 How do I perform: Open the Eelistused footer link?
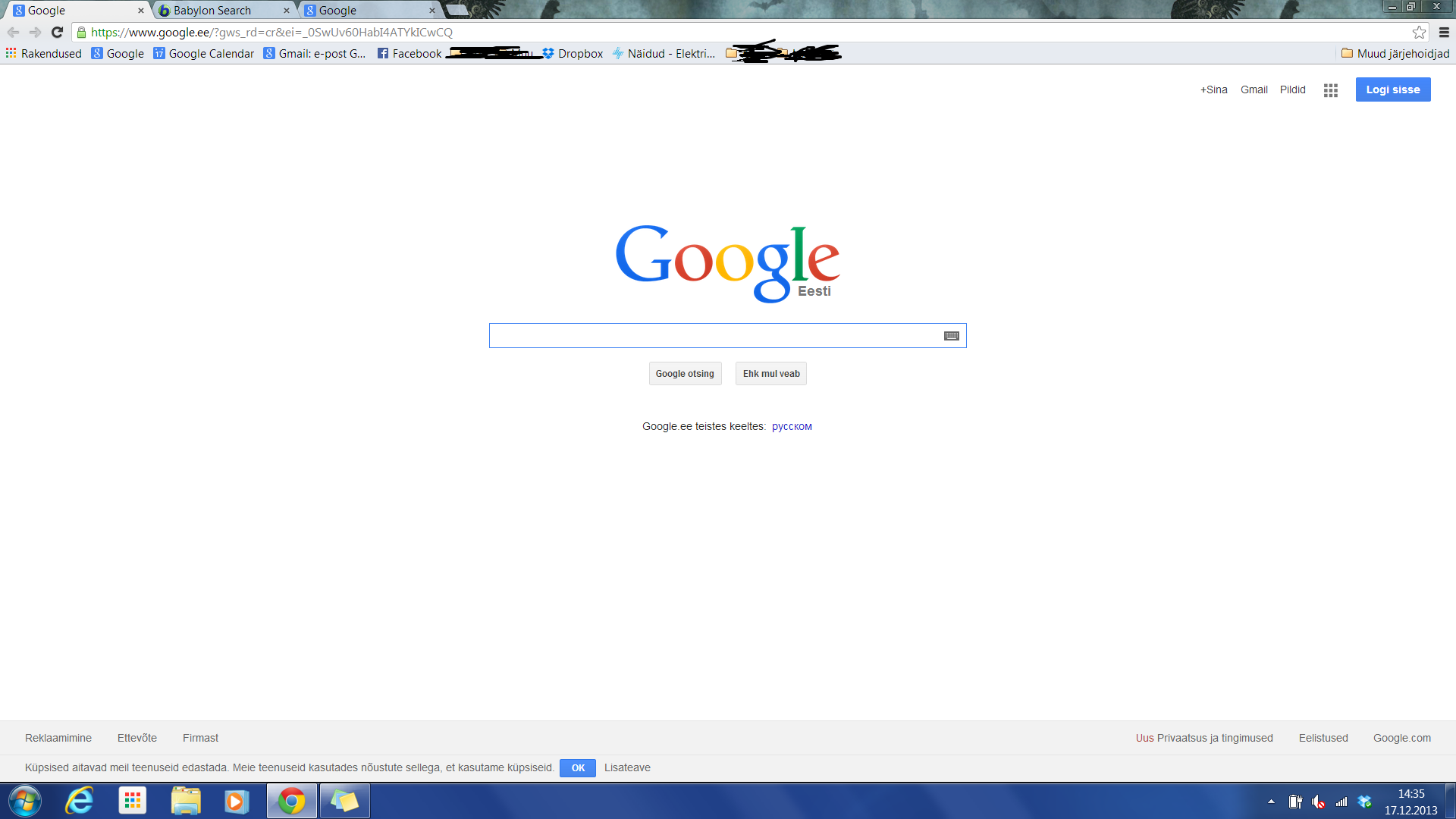pos(1323,738)
